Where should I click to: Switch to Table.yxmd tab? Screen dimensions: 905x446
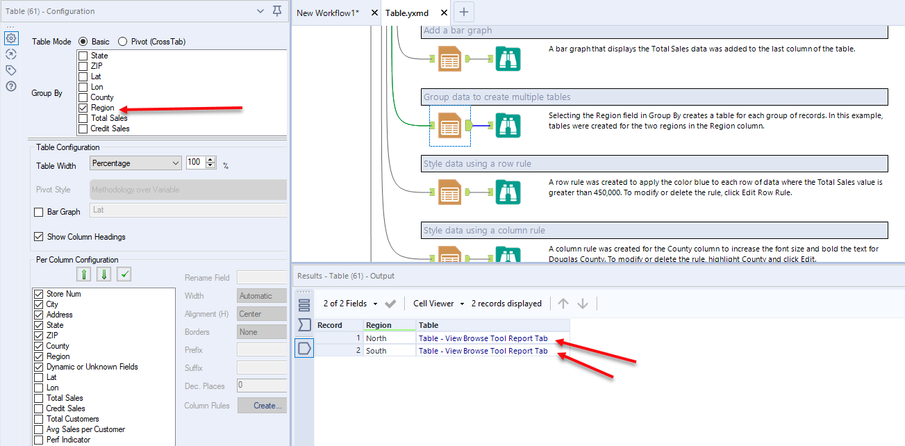[407, 13]
